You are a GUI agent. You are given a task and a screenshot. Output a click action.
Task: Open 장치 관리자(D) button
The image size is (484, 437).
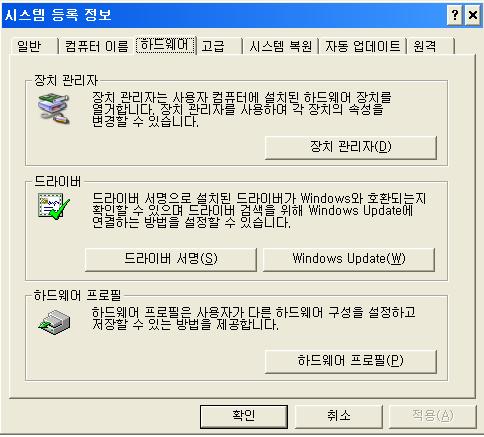click(351, 147)
